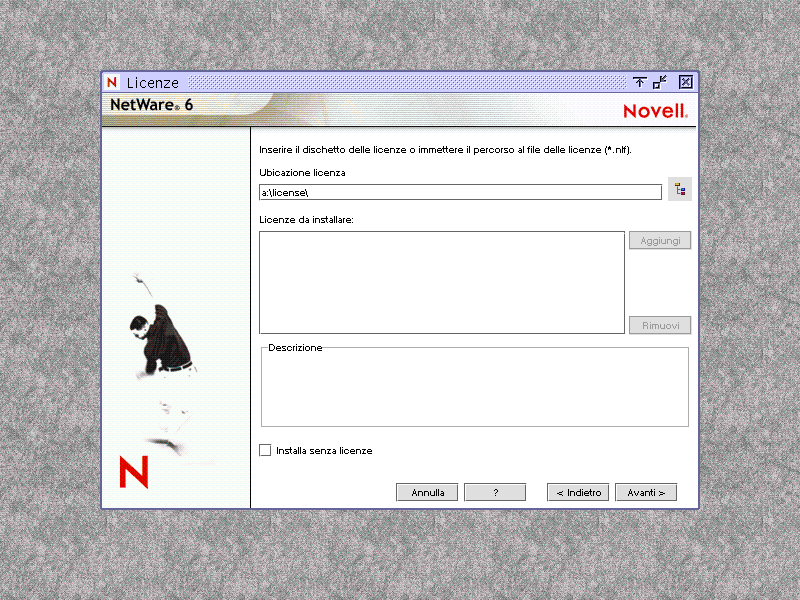The height and width of the screenshot is (600, 800).
Task: Go back with < Indietro button
Action: [x=578, y=492]
